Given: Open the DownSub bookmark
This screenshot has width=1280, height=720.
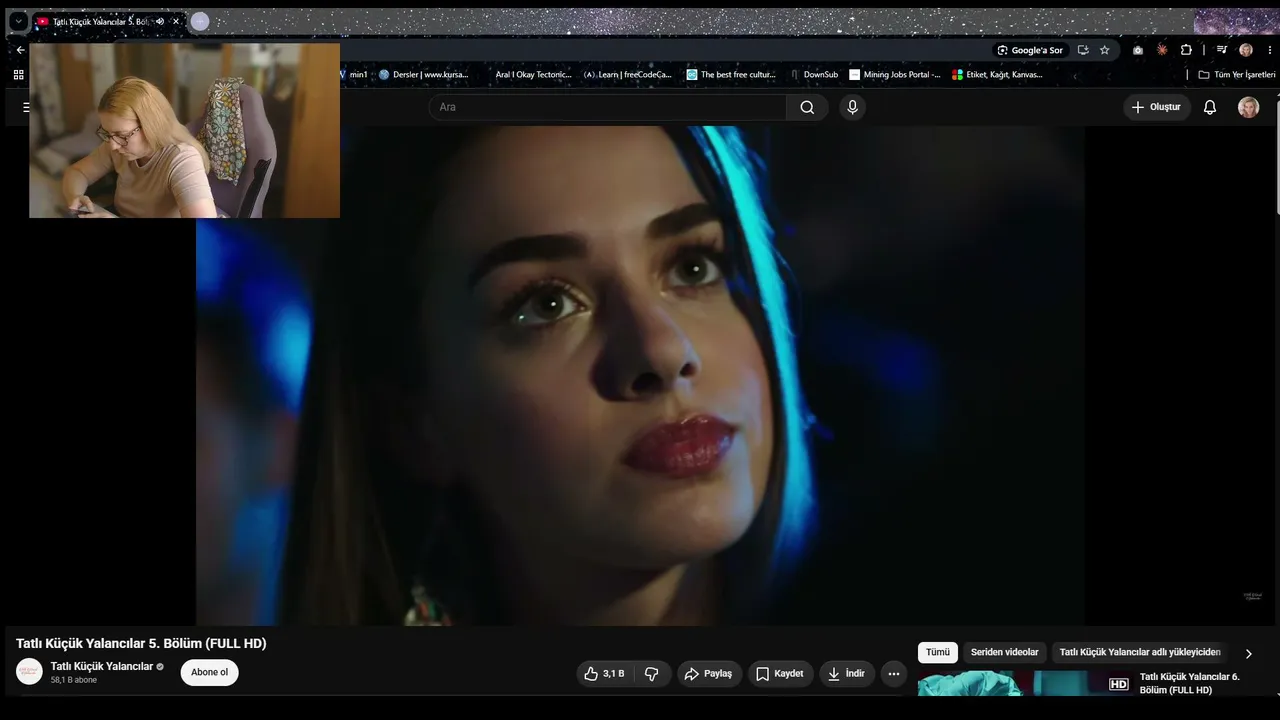Looking at the screenshot, I should (x=814, y=75).
